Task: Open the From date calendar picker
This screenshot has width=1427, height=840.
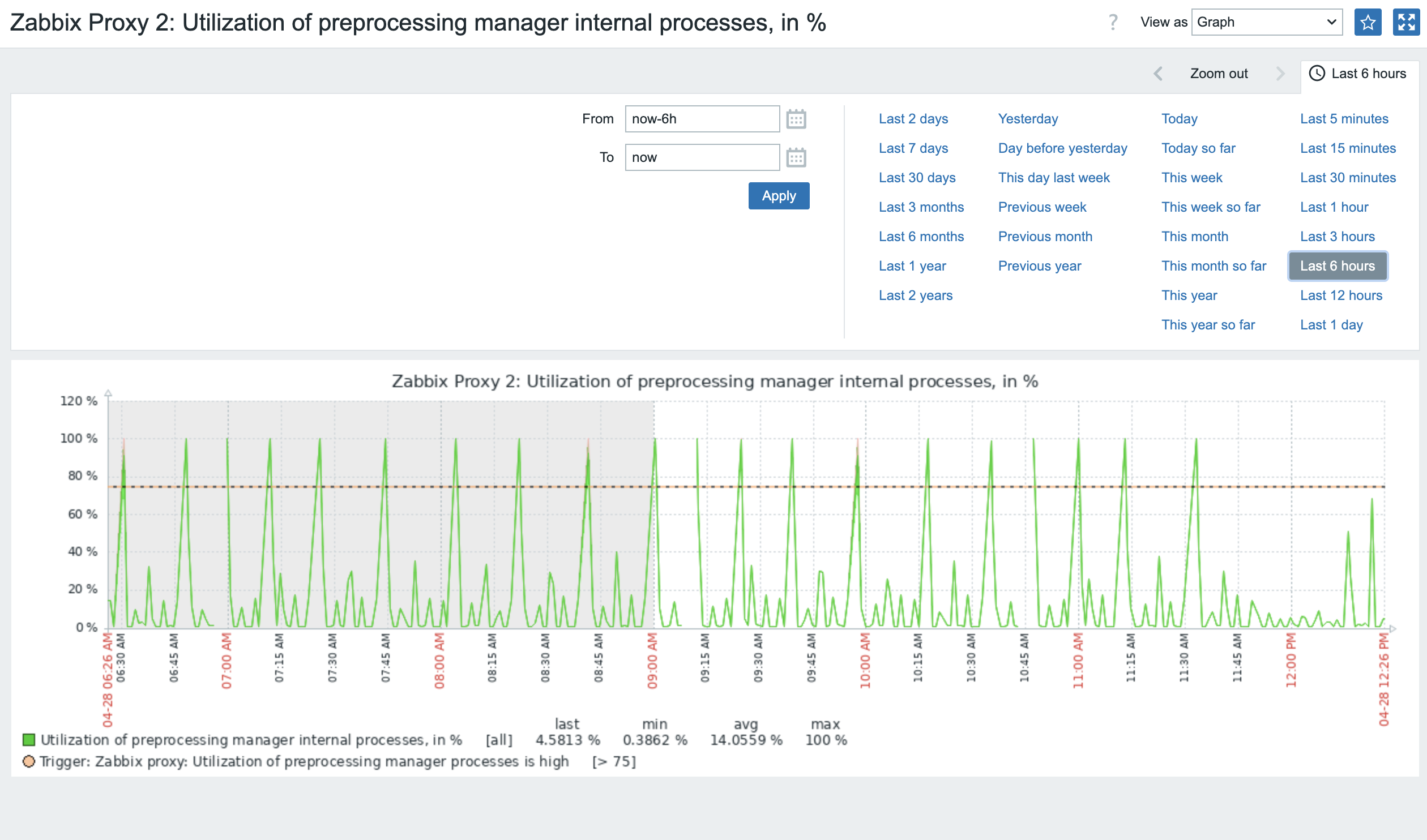Action: pyautogui.click(x=796, y=119)
